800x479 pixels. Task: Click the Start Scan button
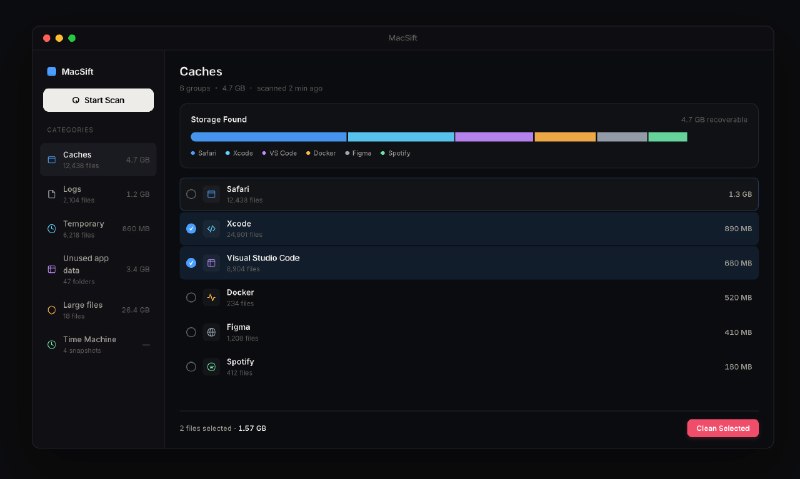(98, 100)
